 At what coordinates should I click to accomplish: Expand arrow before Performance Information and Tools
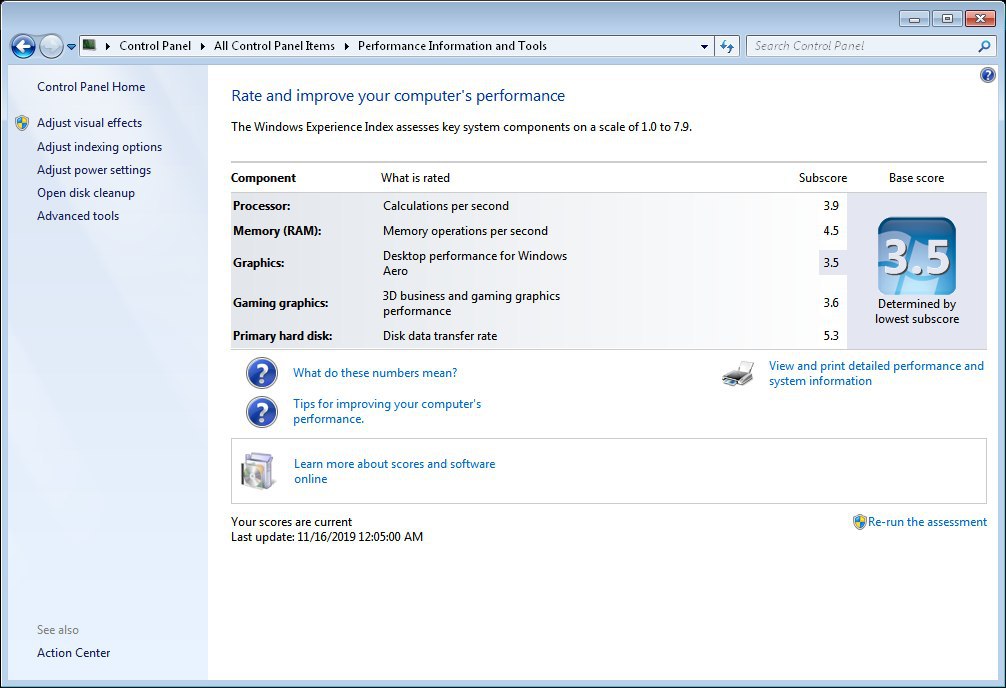tap(346, 46)
